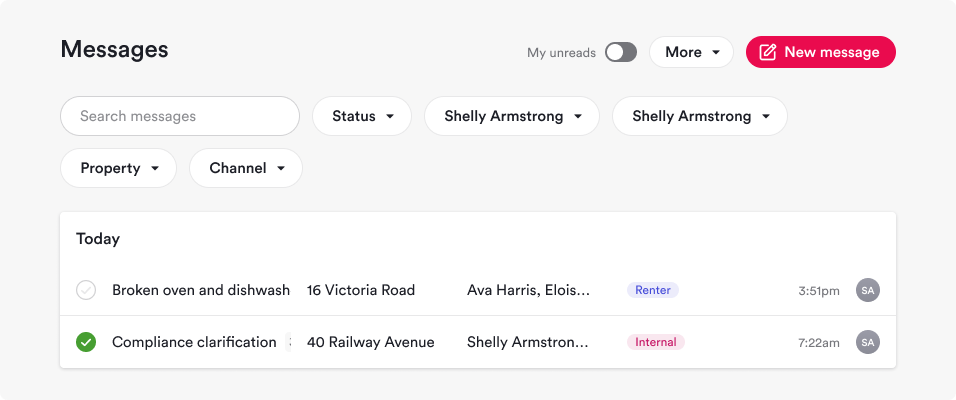
Task: Click SA avatar on Broken oven row
Action: pyautogui.click(x=868, y=290)
